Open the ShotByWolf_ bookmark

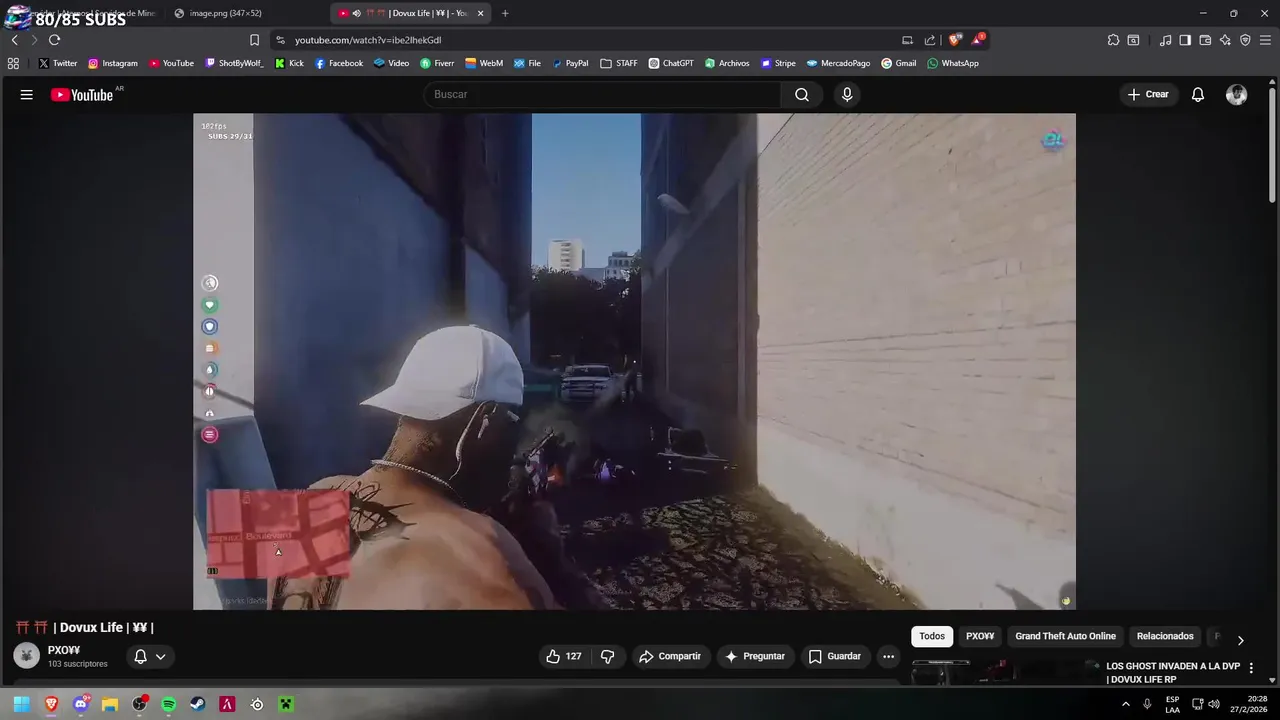pos(234,63)
